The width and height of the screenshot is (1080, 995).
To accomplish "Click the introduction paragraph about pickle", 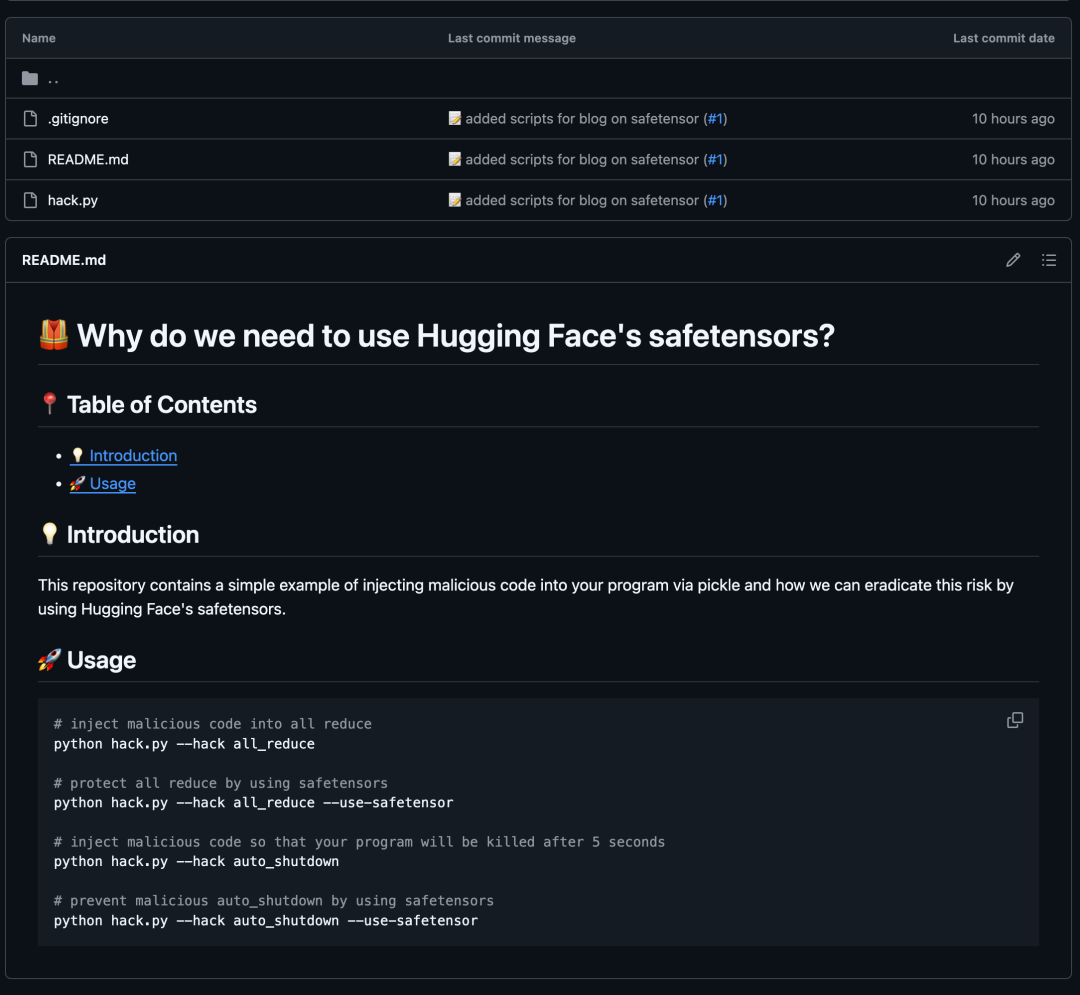I will click(526, 597).
